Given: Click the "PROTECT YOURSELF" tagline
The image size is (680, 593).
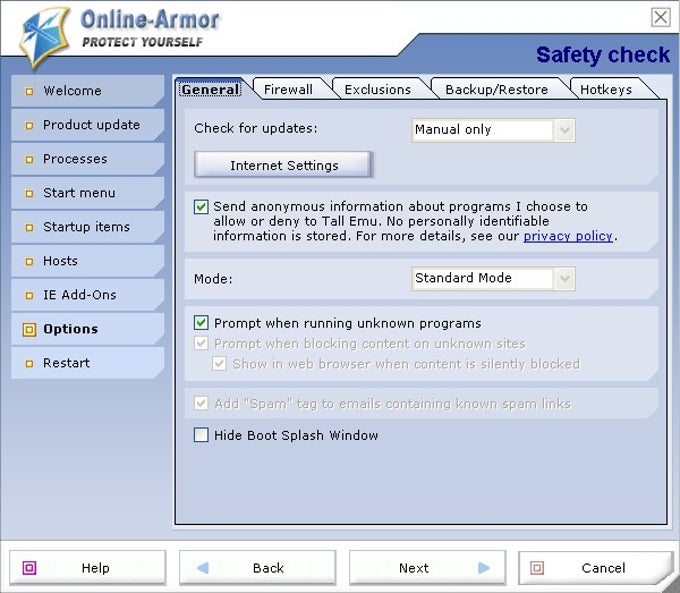Looking at the screenshot, I should (x=142, y=42).
